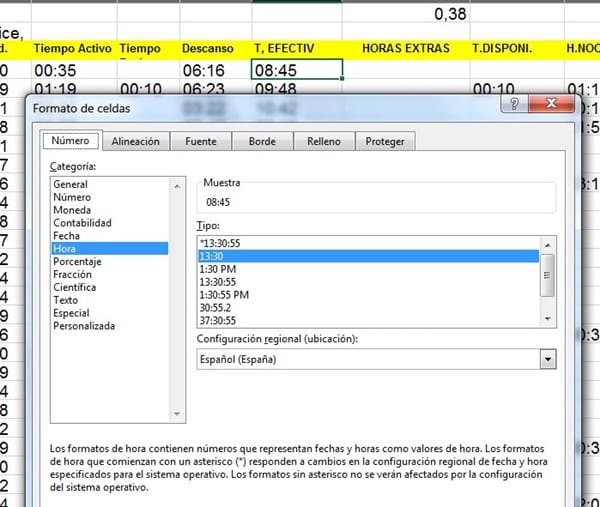This screenshot has height=507, width=600.
Task: Choose 1:30:55 PM time type
Action: click(x=368, y=295)
